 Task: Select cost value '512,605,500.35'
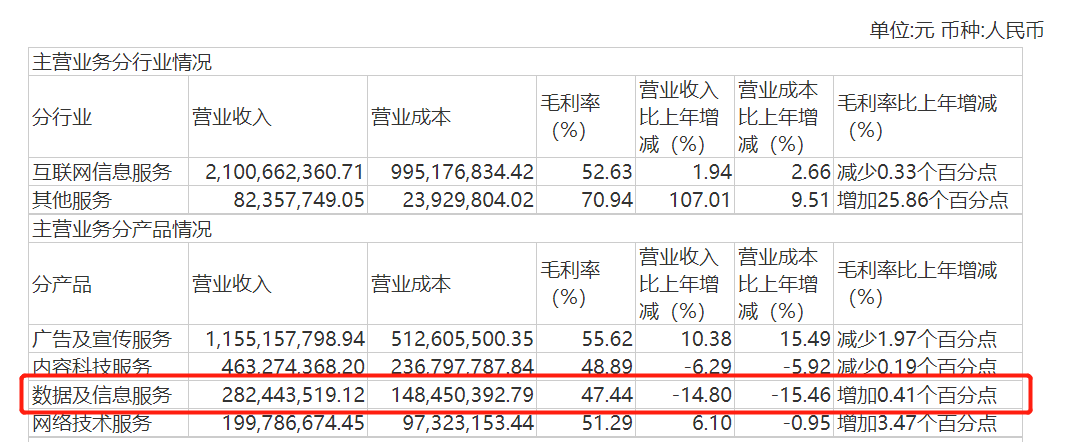coord(463,339)
